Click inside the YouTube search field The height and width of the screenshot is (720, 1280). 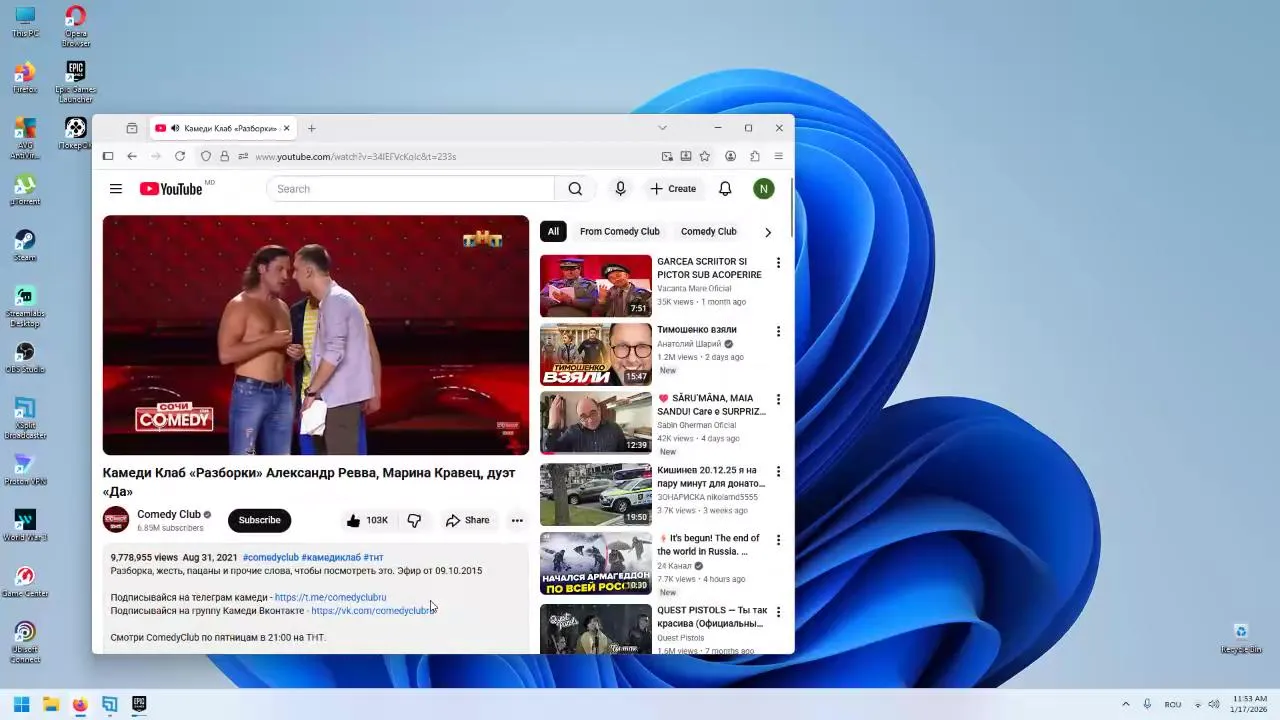410,189
